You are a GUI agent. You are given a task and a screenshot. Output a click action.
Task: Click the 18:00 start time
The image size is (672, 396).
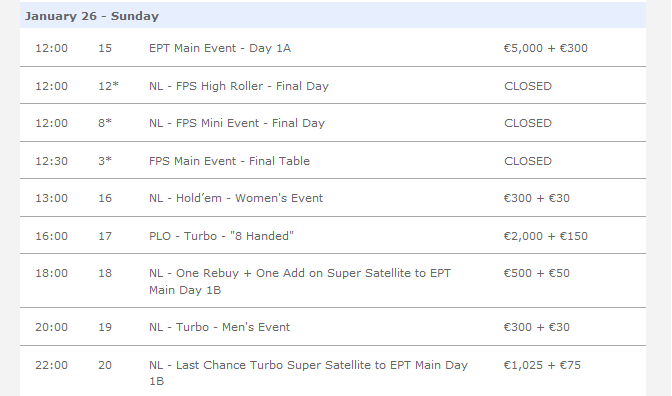[51, 273]
